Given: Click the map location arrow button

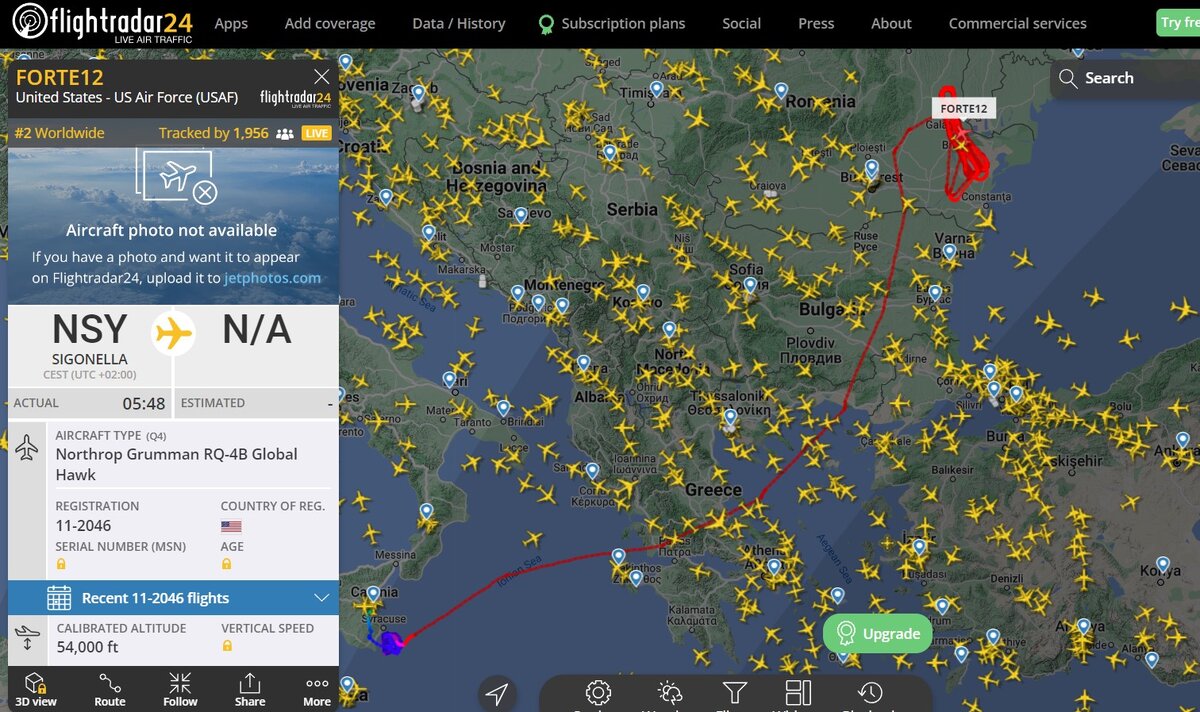Looking at the screenshot, I should [497, 693].
